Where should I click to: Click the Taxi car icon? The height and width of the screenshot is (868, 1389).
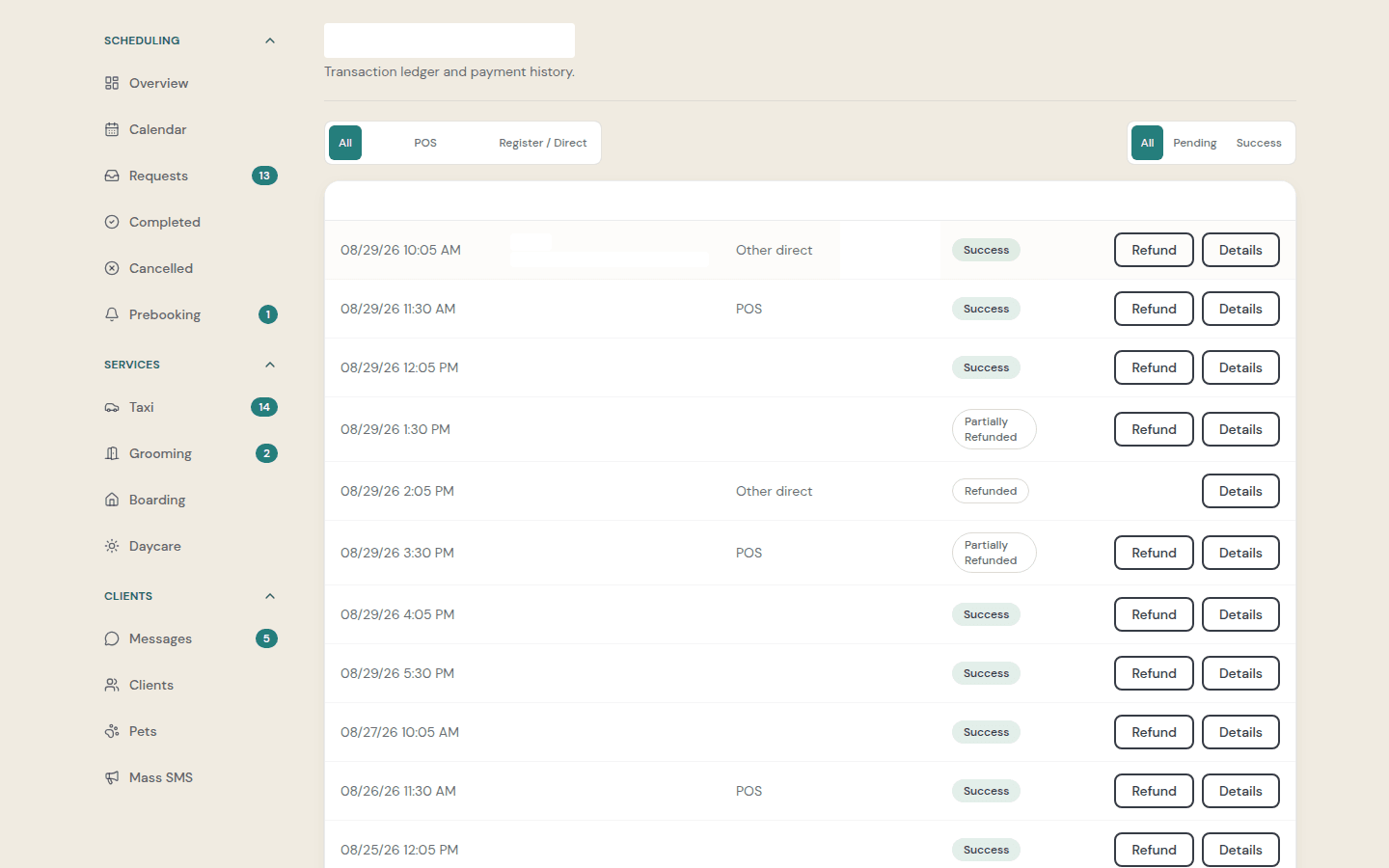click(x=112, y=407)
